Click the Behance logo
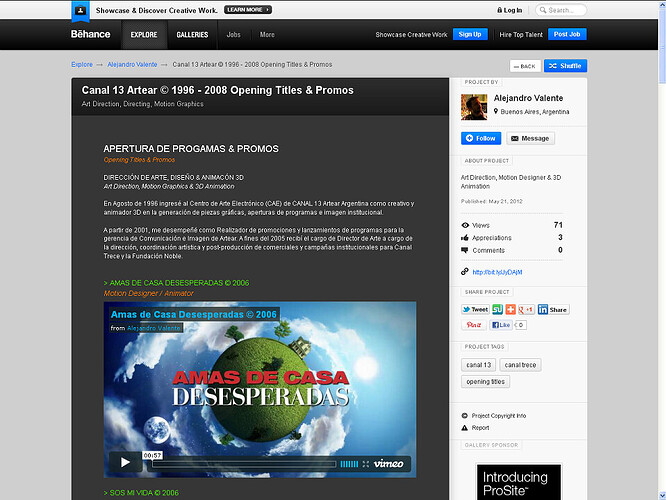Viewport: 666px width, 500px height. tap(90, 34)
